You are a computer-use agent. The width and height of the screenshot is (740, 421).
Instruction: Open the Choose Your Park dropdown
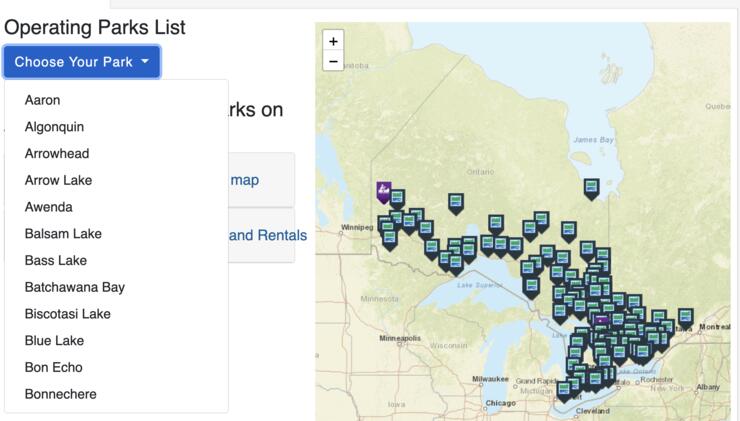pos(81,62)
